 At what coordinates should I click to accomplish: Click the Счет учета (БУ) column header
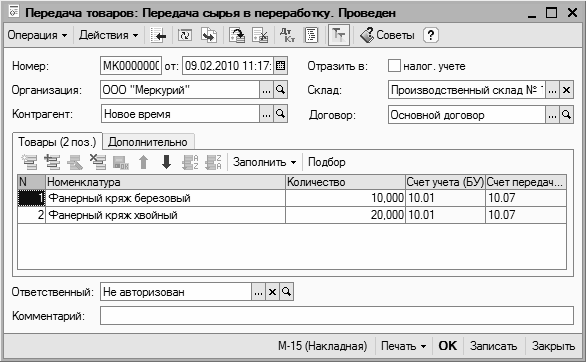[x=445, y=182]
